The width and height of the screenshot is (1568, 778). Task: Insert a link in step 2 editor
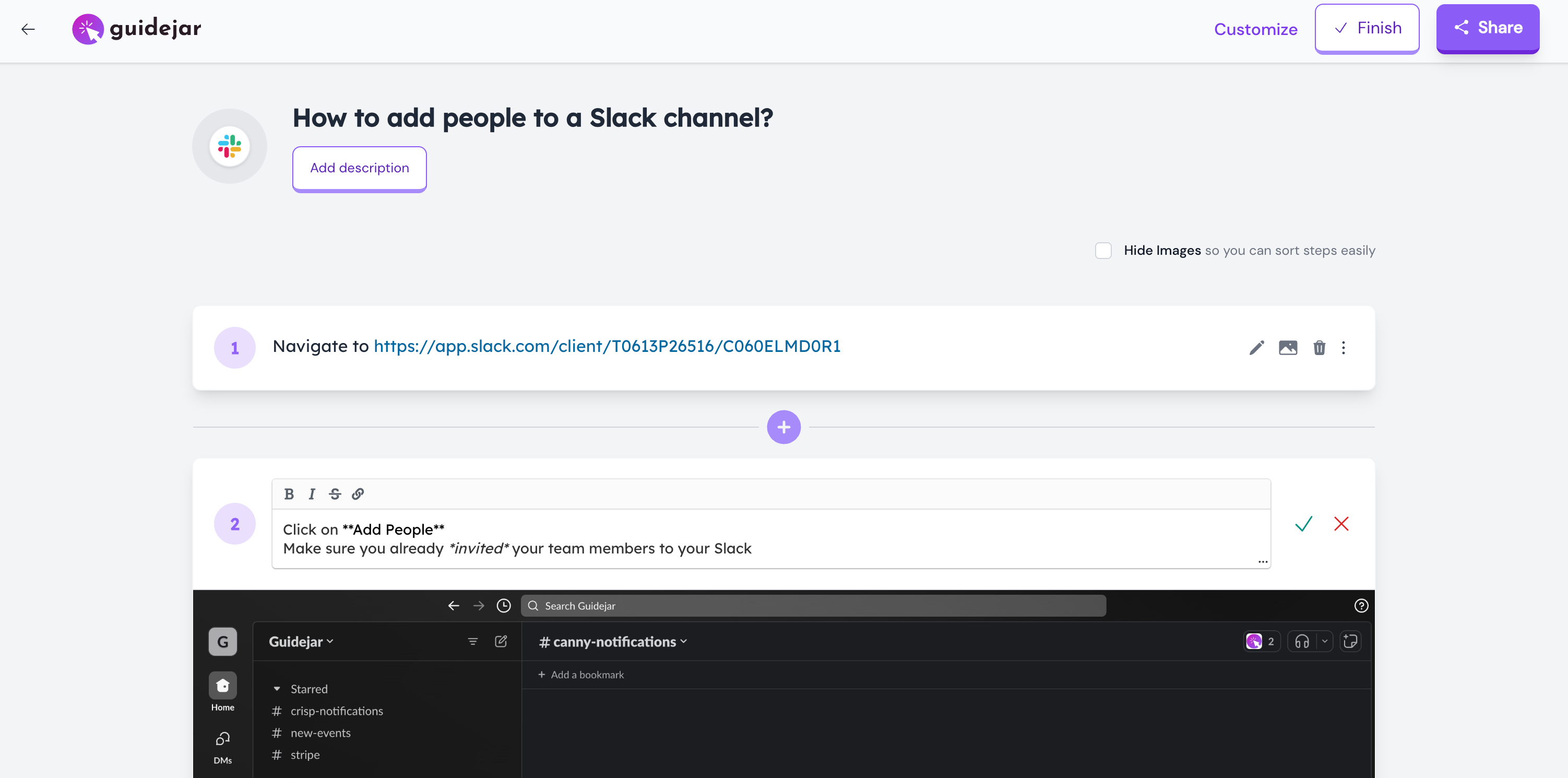(x=358, y=494)
